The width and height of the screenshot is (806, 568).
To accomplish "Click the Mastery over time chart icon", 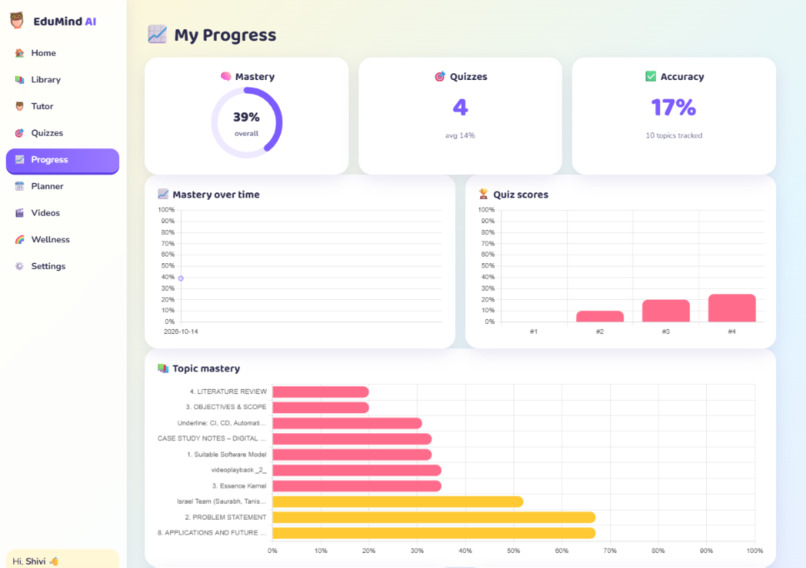I will 163,194.
